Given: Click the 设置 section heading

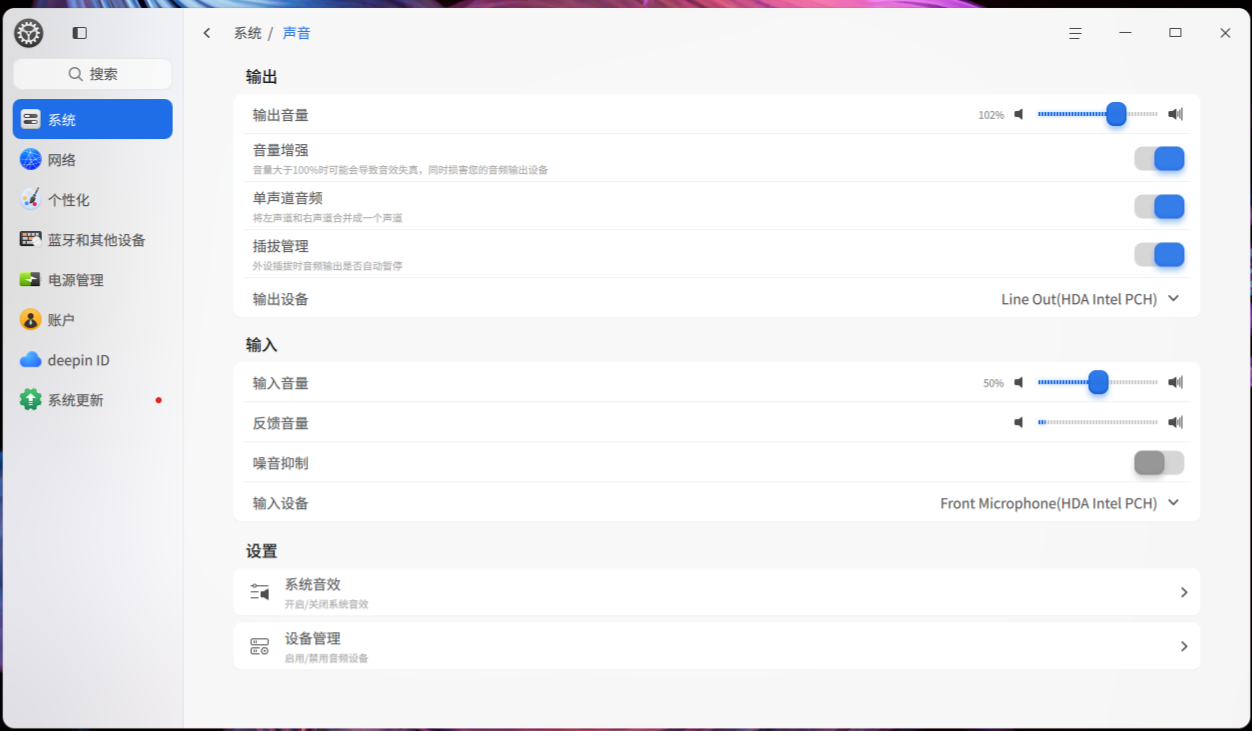Looking at the screenshot, I should point(262,550).
